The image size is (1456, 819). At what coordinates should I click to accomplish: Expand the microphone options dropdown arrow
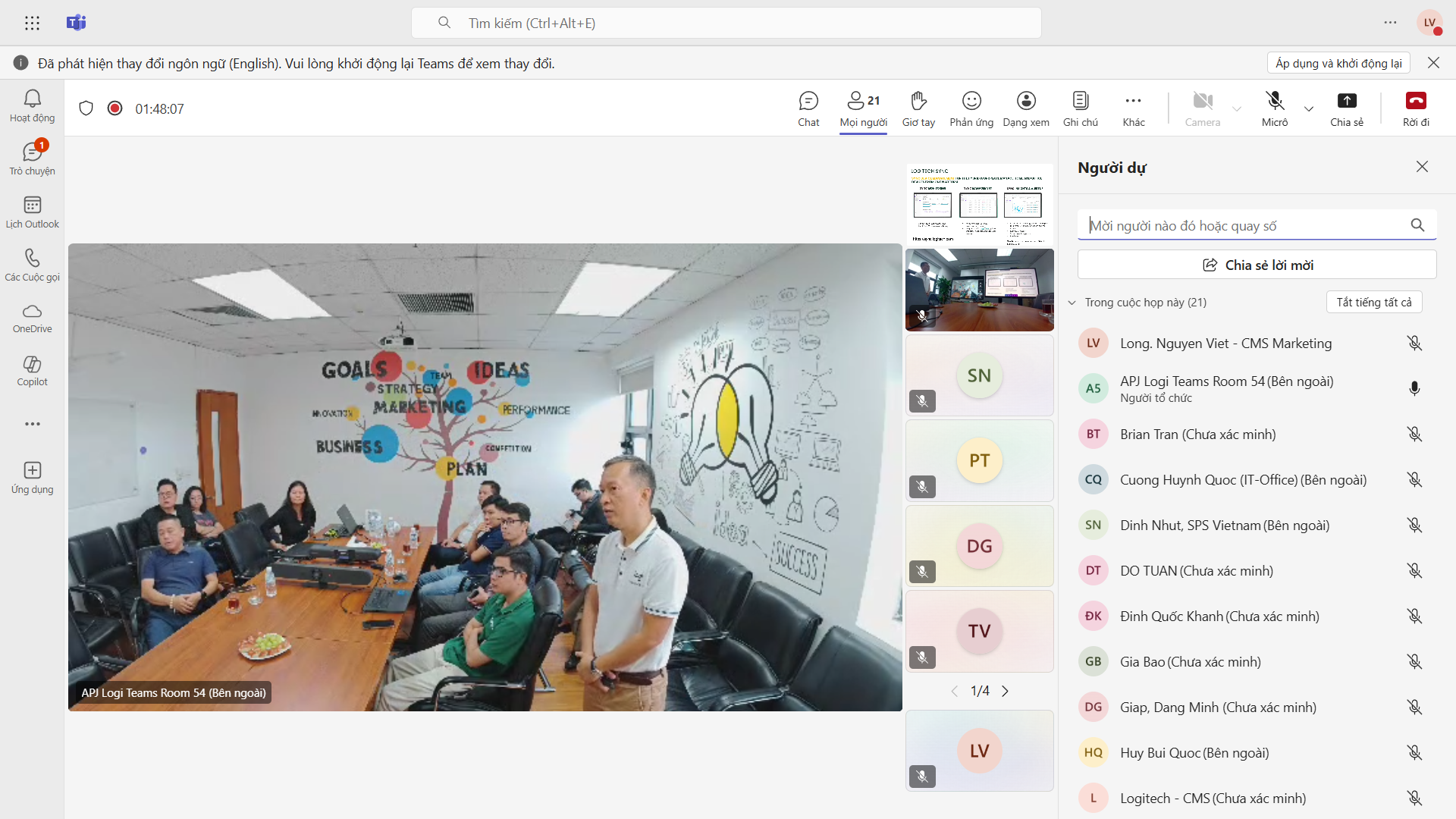(x=1309, y=108)
